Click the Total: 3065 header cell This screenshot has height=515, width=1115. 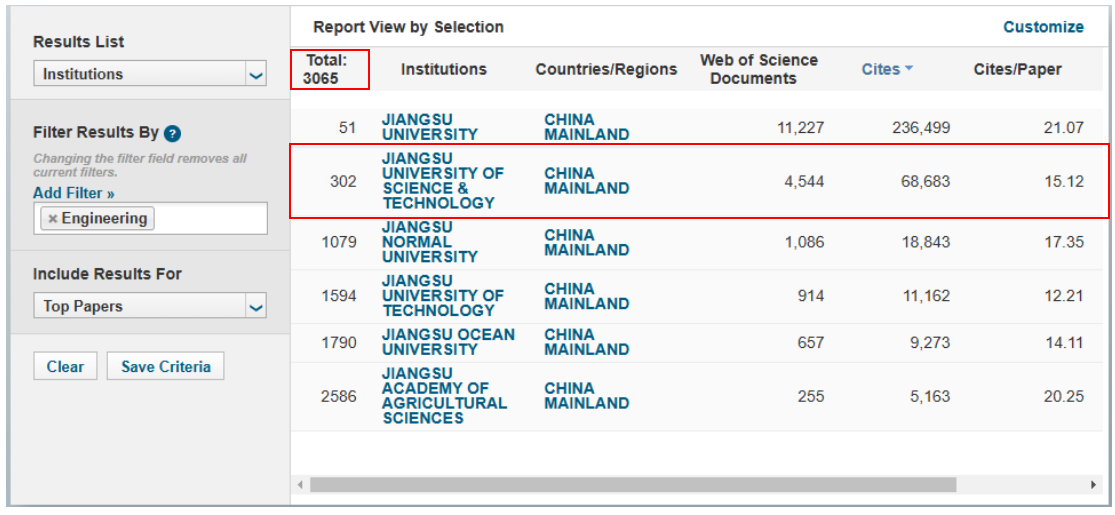click(329, 69)
